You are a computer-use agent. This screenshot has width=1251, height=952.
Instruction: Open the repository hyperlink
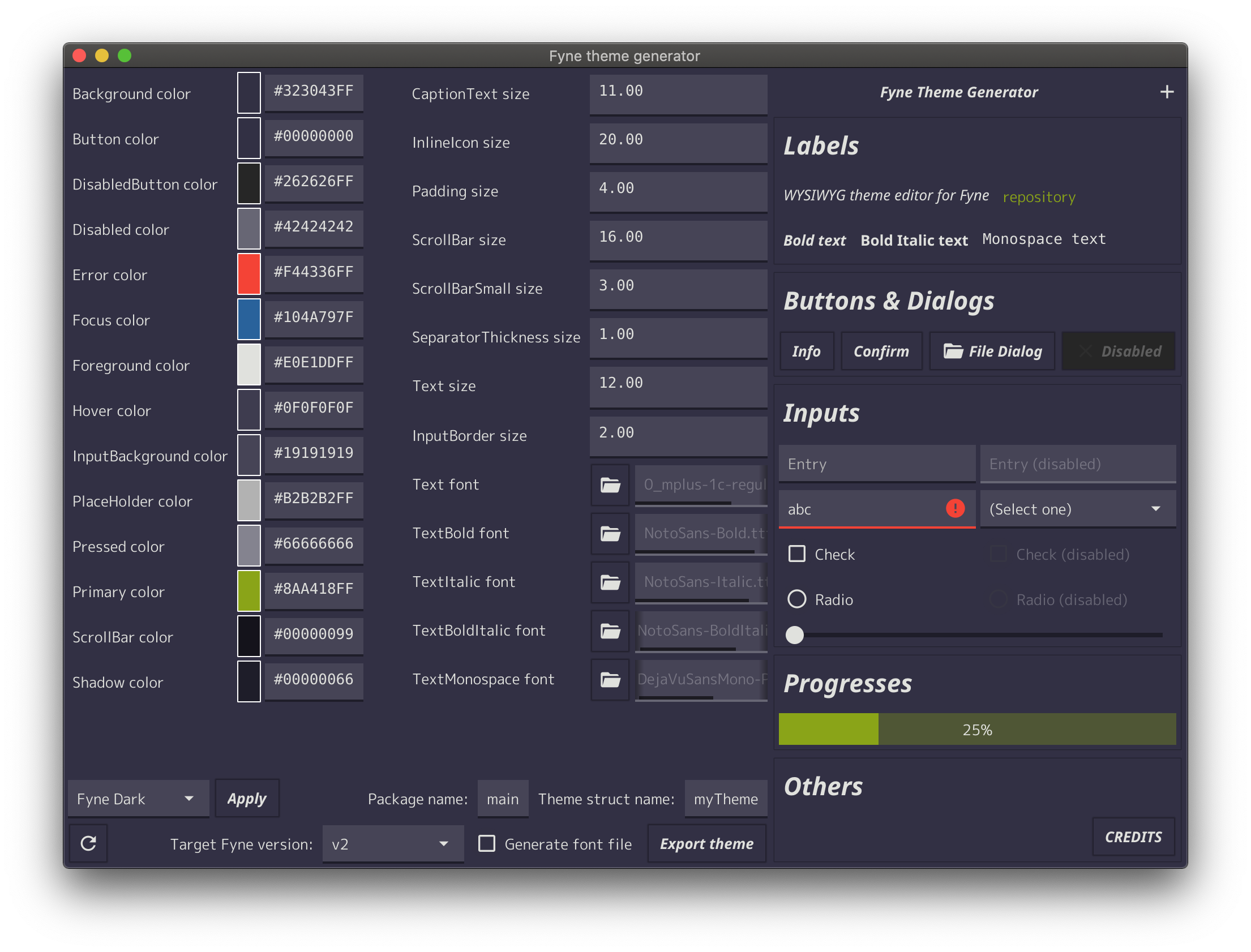tap(1039, 196)
